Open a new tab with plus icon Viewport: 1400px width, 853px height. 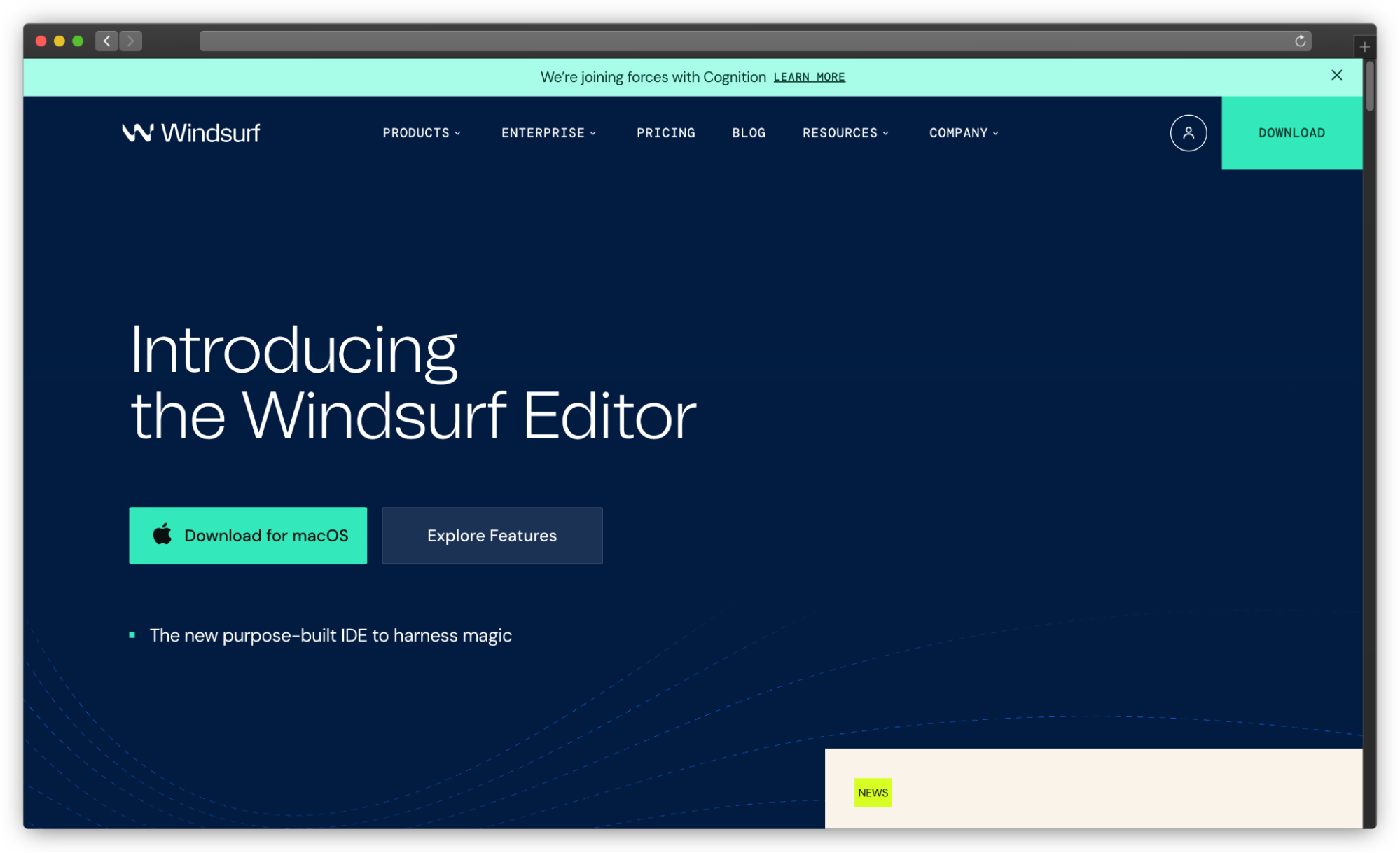point(1364,47)
